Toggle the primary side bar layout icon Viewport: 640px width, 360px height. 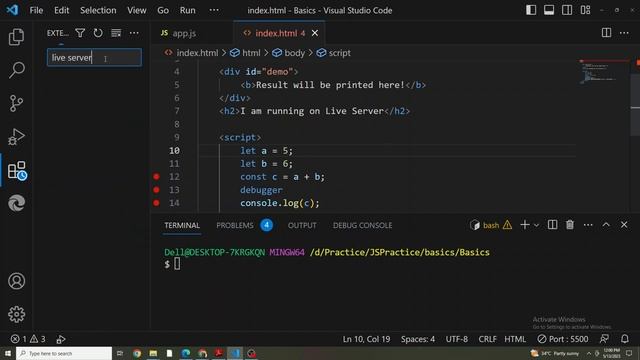coord(531,10)
